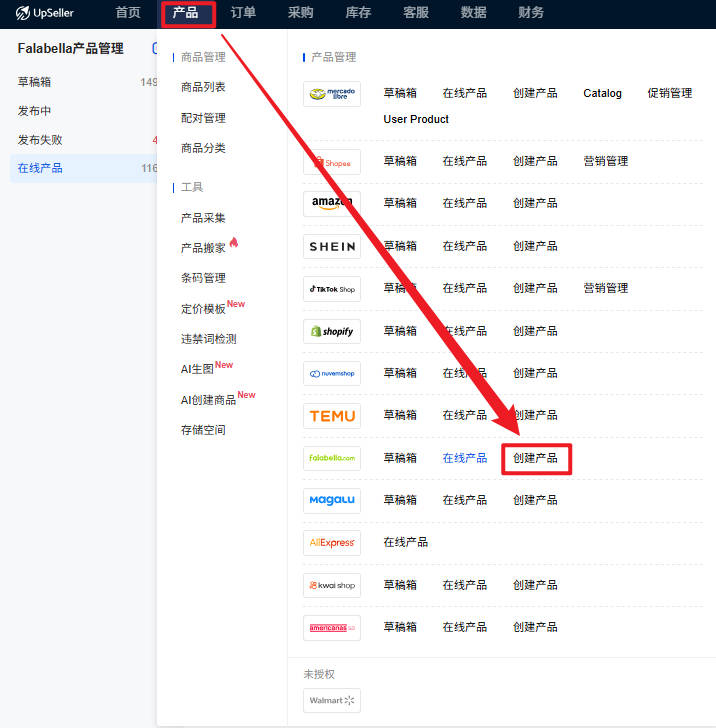This screenshot has width=716, height=728.
Task: Open AI创建商品 tool
Action: click(208, 400)
